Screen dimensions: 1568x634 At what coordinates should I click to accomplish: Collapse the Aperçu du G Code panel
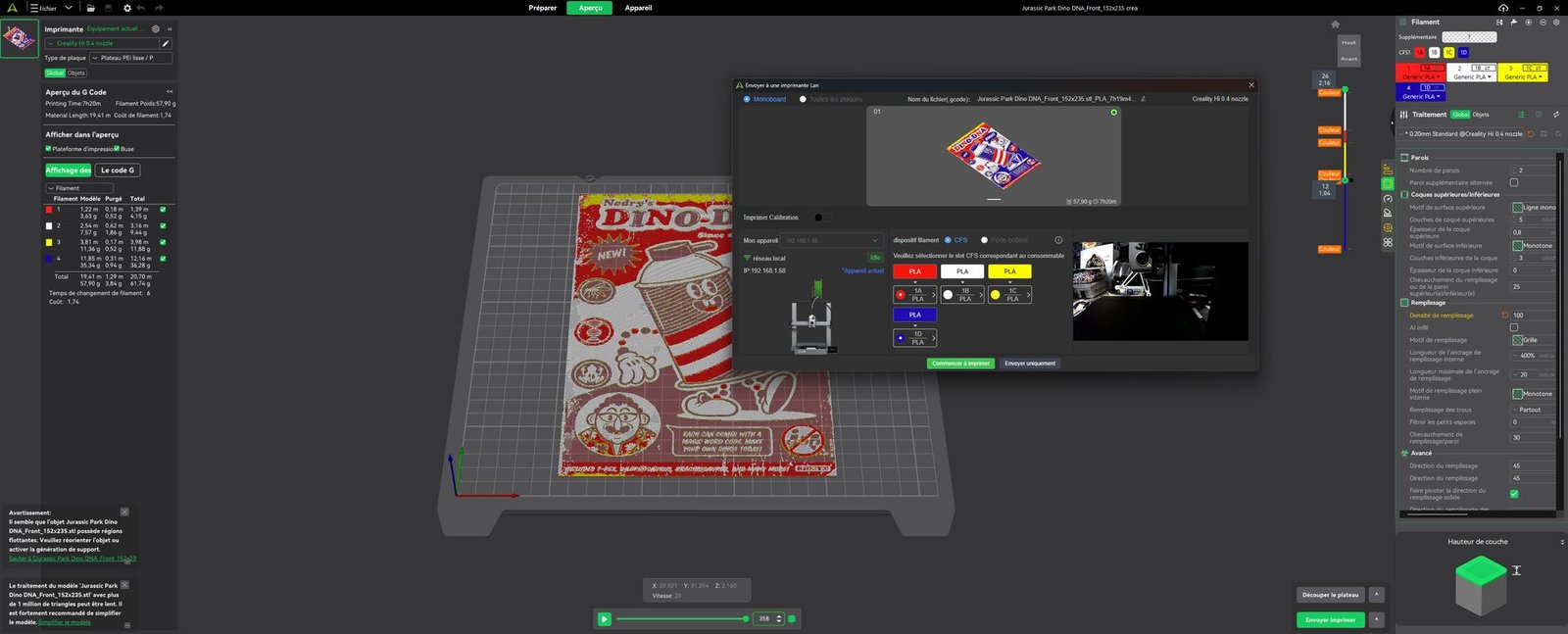click(x=170, y=92)
